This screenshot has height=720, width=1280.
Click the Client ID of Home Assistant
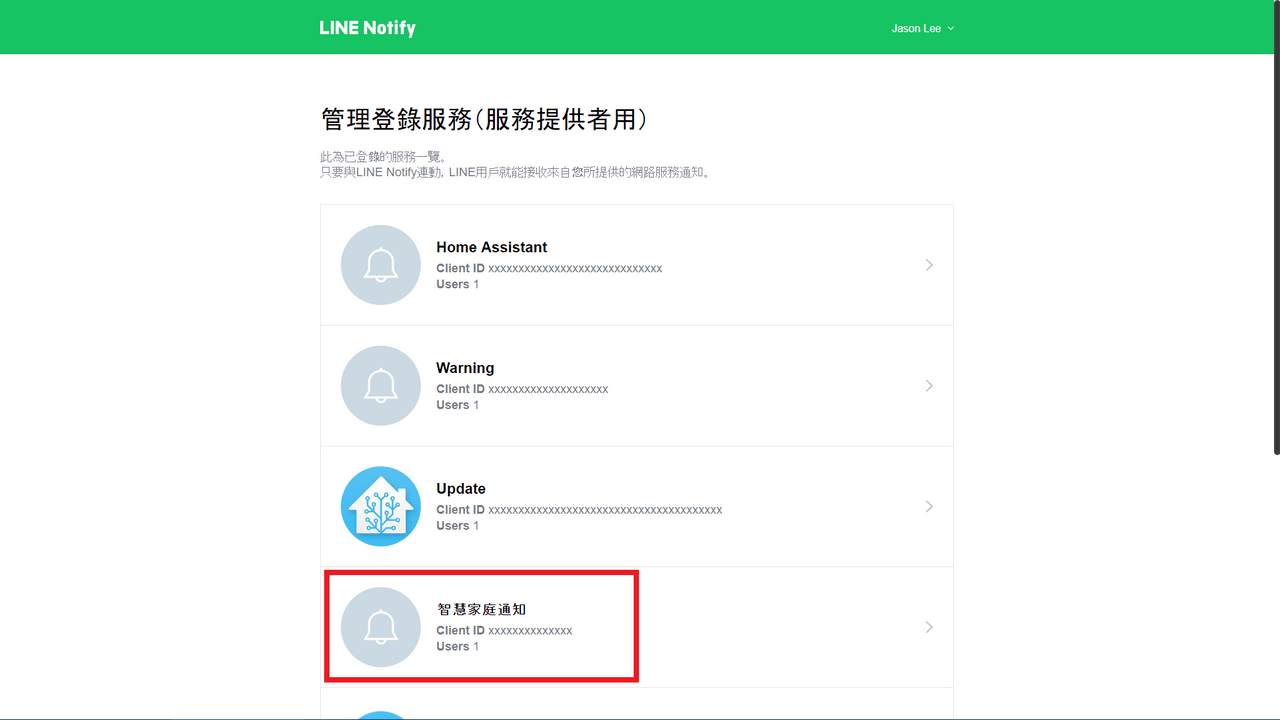(549, 268)
